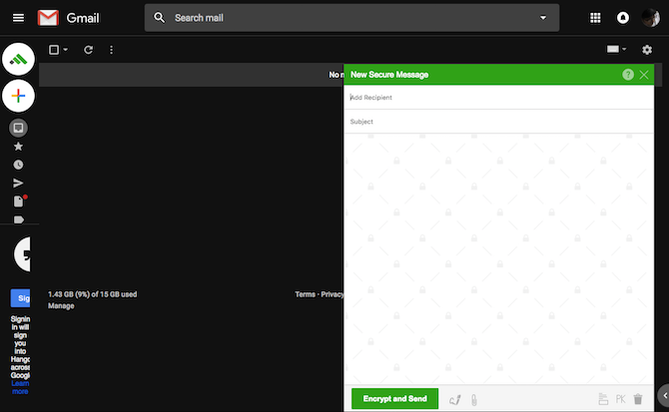Image resolution: width=669 pixels, height=412 pixels.
Task: Click the Virtru secure compose button
Action: (18, 59)
